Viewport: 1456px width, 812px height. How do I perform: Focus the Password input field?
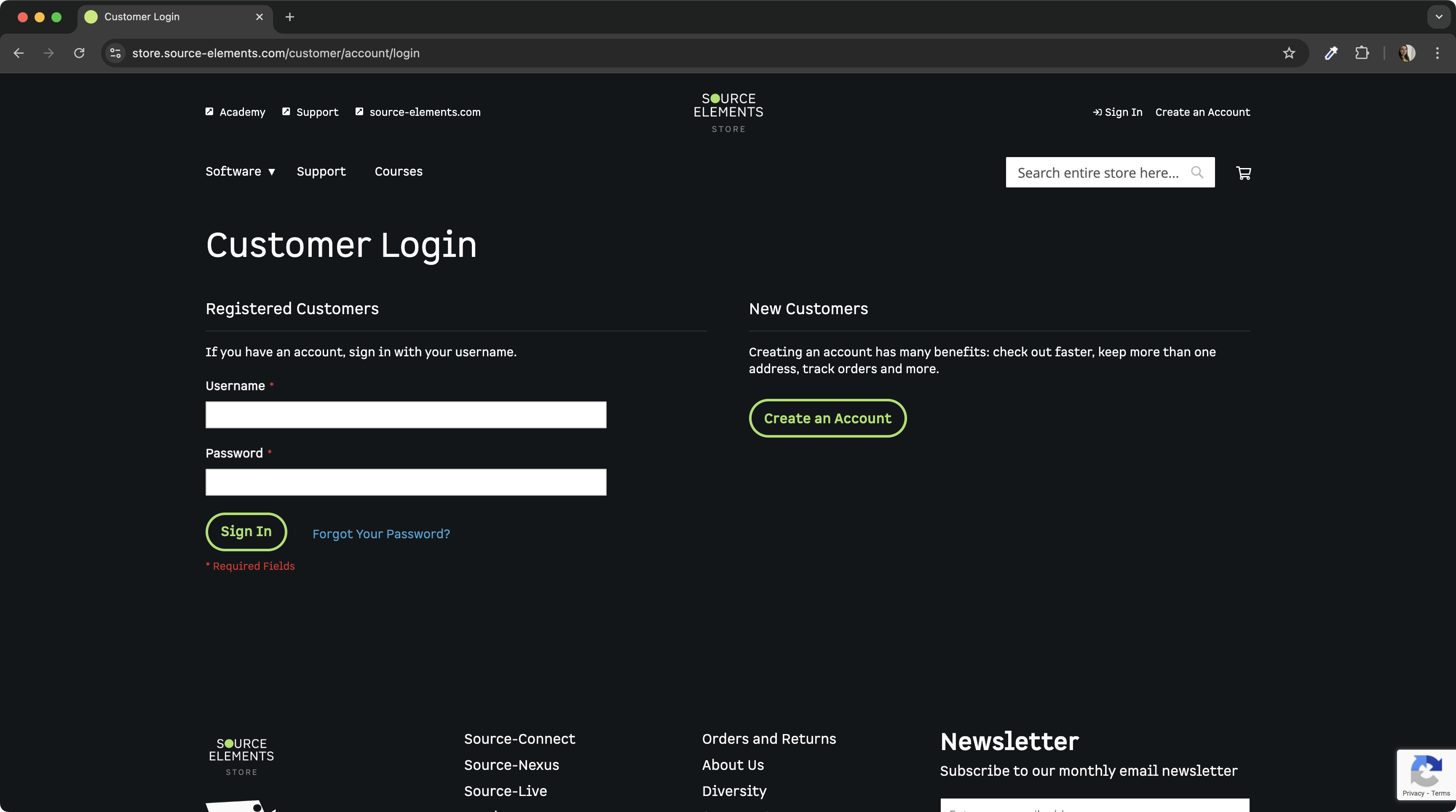(x=406, y=482)
